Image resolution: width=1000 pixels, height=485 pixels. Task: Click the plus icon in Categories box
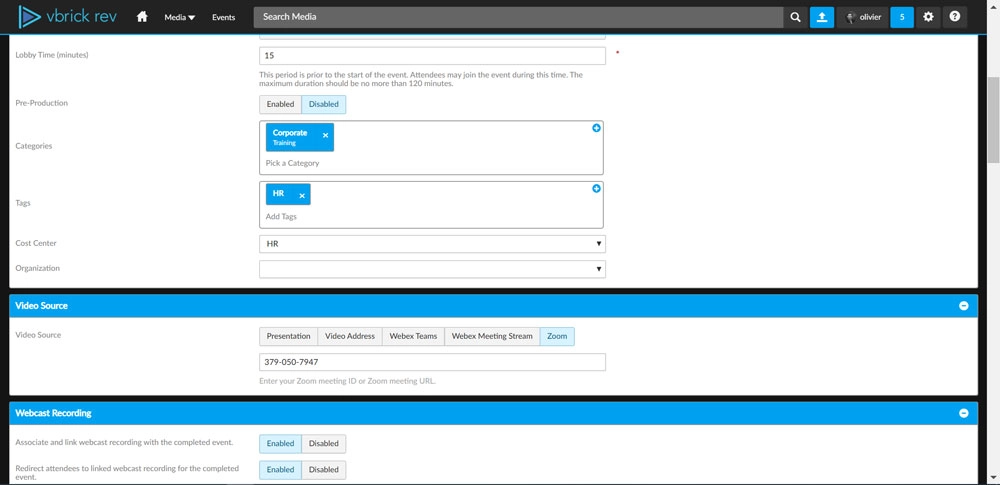click(596, 128)
